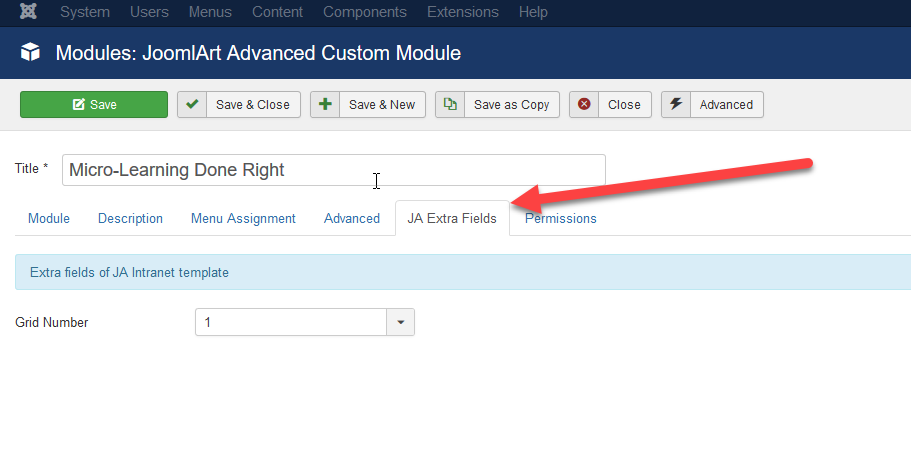The height and width of the screenshot is (473, 911).
Task: Click the Save & New button label
Action: (x=382, y=105)
